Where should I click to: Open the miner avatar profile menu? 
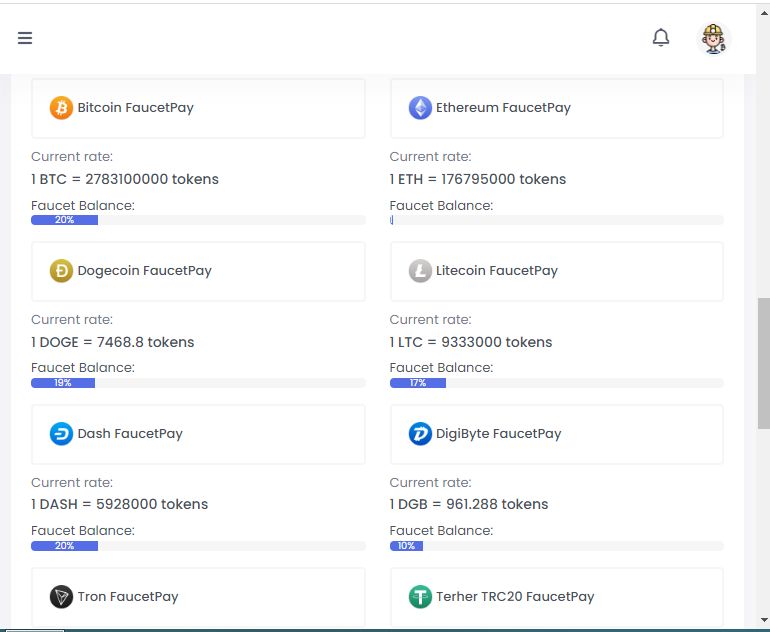(x=714, y=38)
